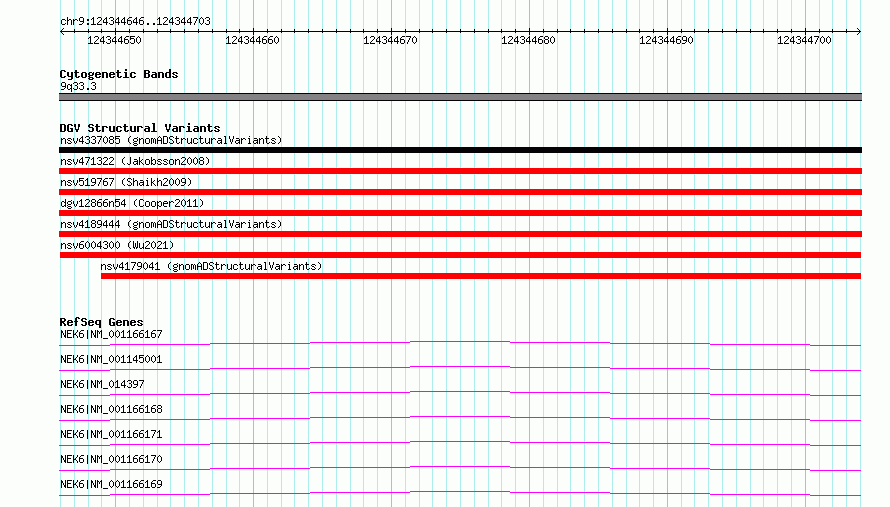
Task: Open transcript NEK6|NM_001166168
Action: [x=111, y=409]
